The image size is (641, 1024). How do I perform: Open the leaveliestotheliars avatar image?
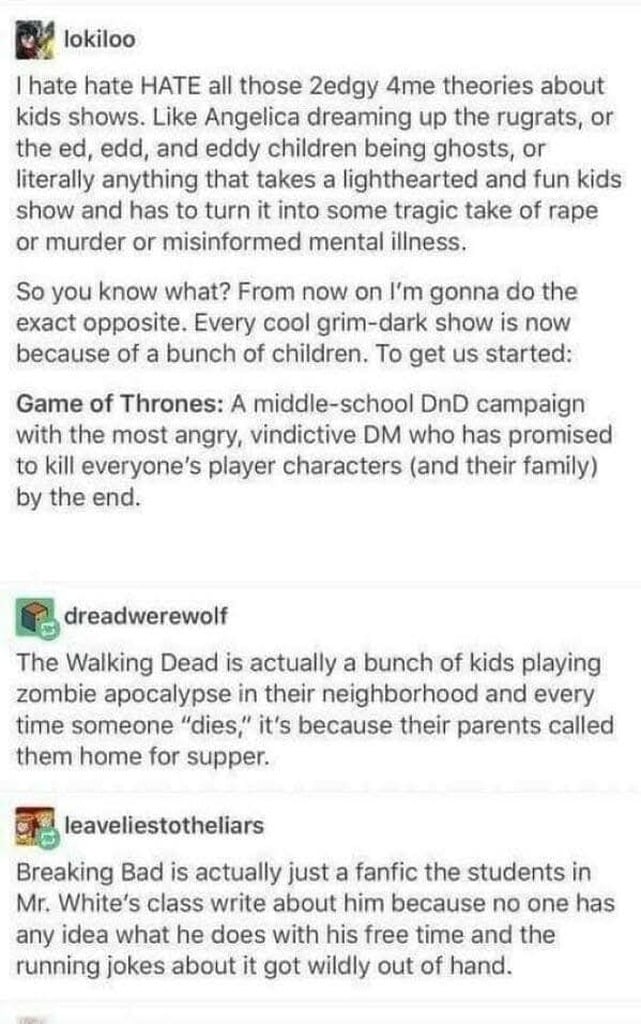click(x=33, y=826)
